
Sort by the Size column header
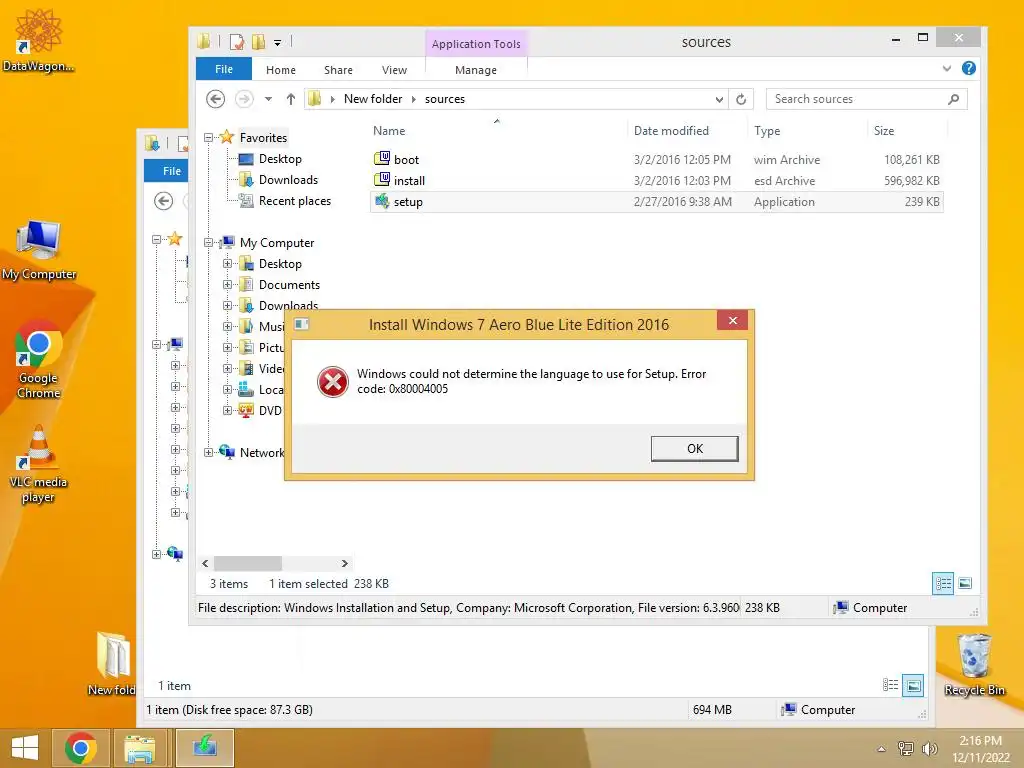884,131
